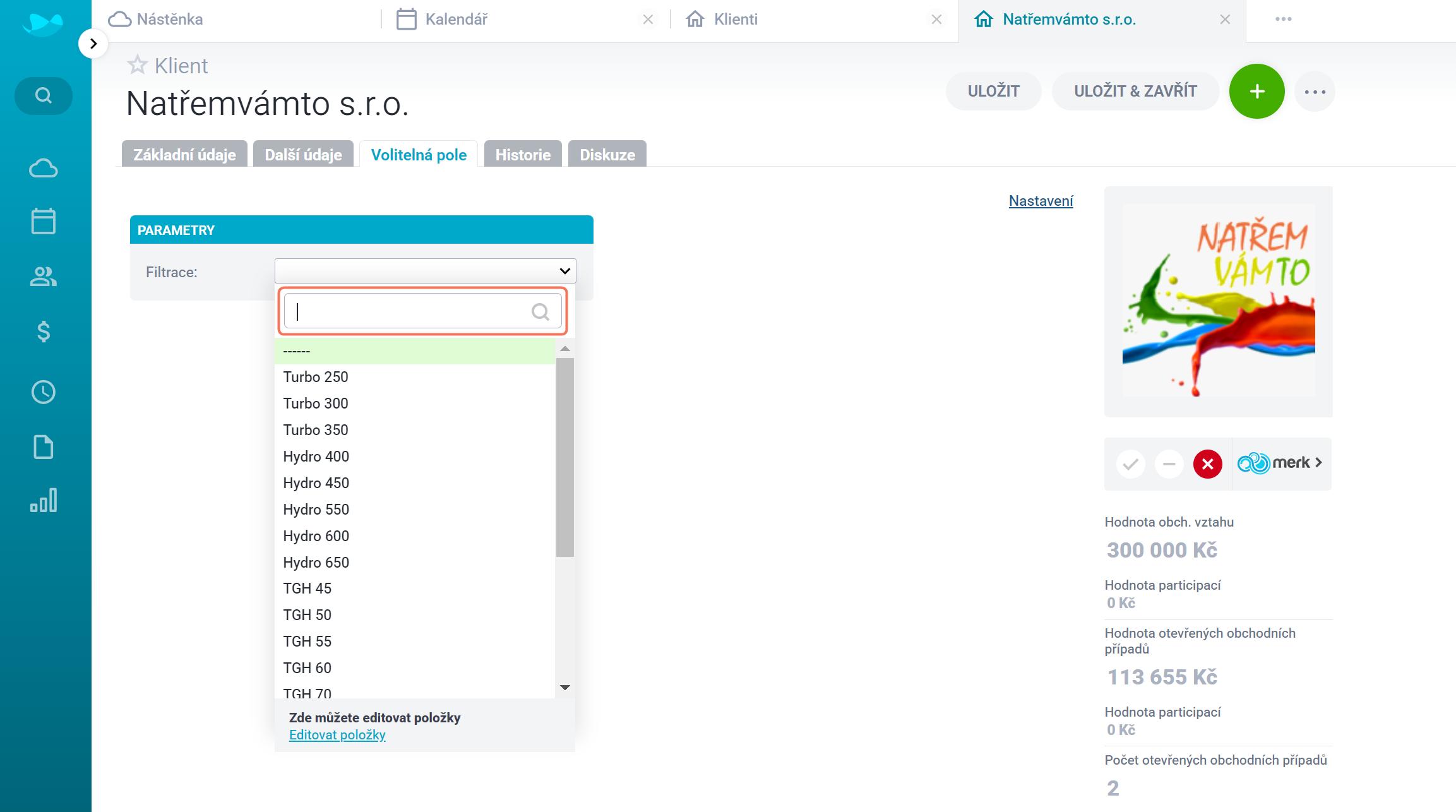Click the minus status button

coord(1169,464)
